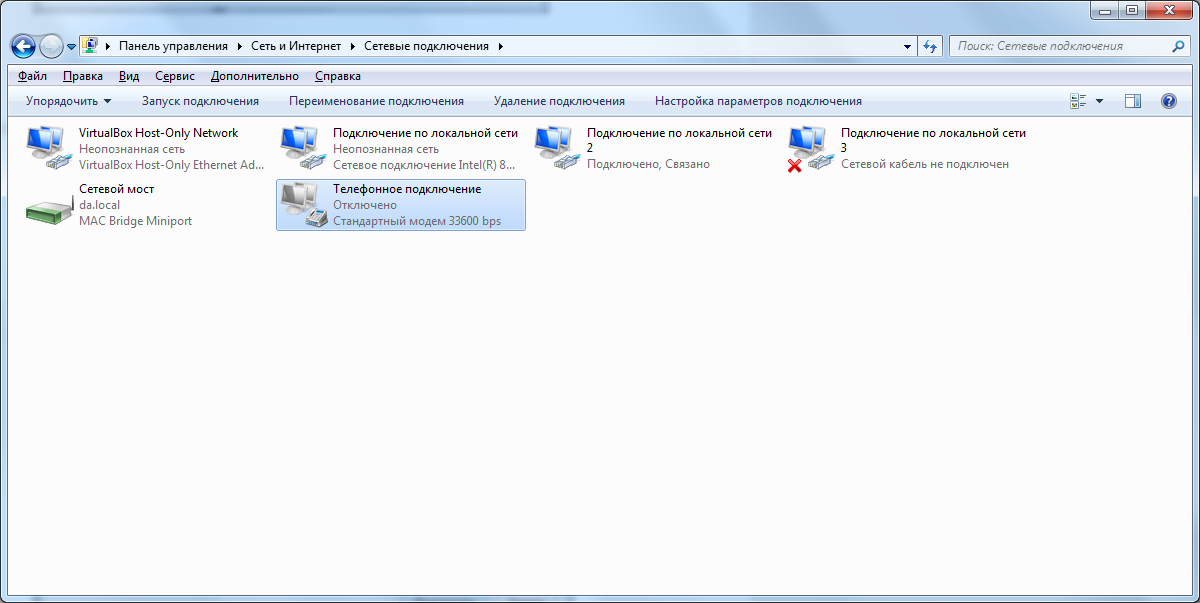This screenshot has height=603, width=1200.
Task: Select Сетевые подключения breadcrumb segment
Action: (x=426, y=46)
